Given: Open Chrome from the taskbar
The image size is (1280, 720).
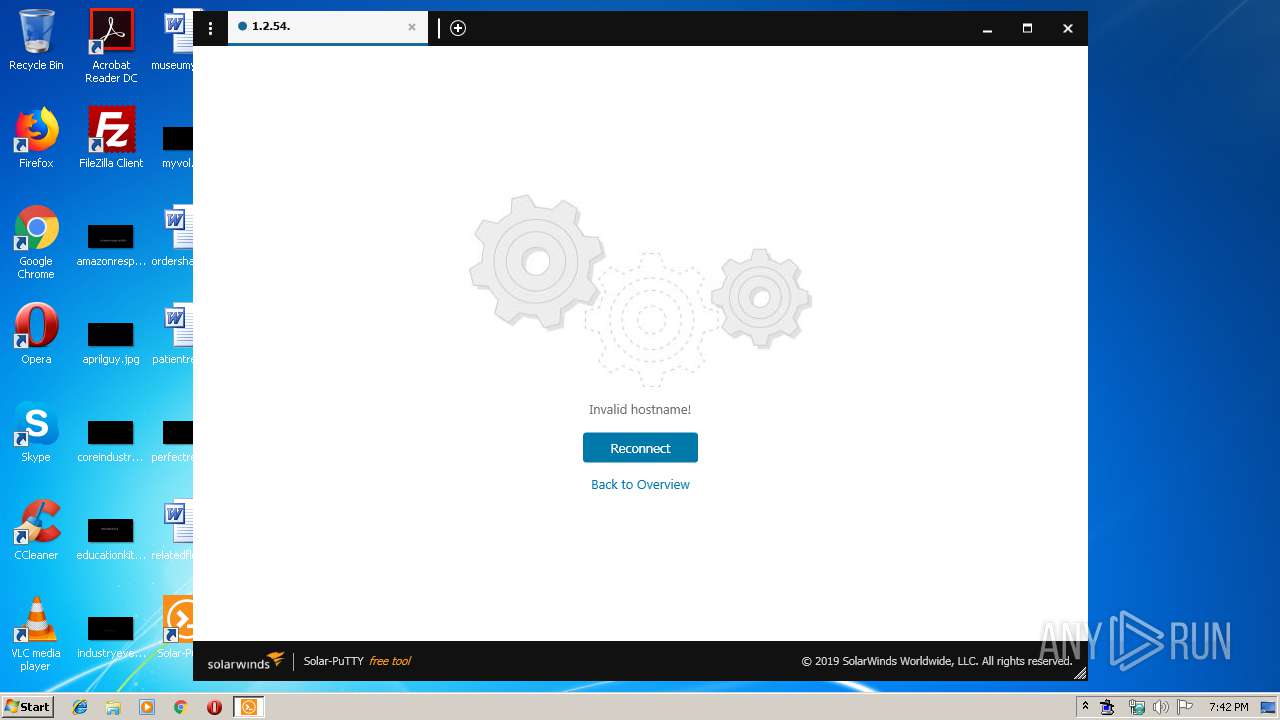Looking at the screenshot, I should click(180, 707).
